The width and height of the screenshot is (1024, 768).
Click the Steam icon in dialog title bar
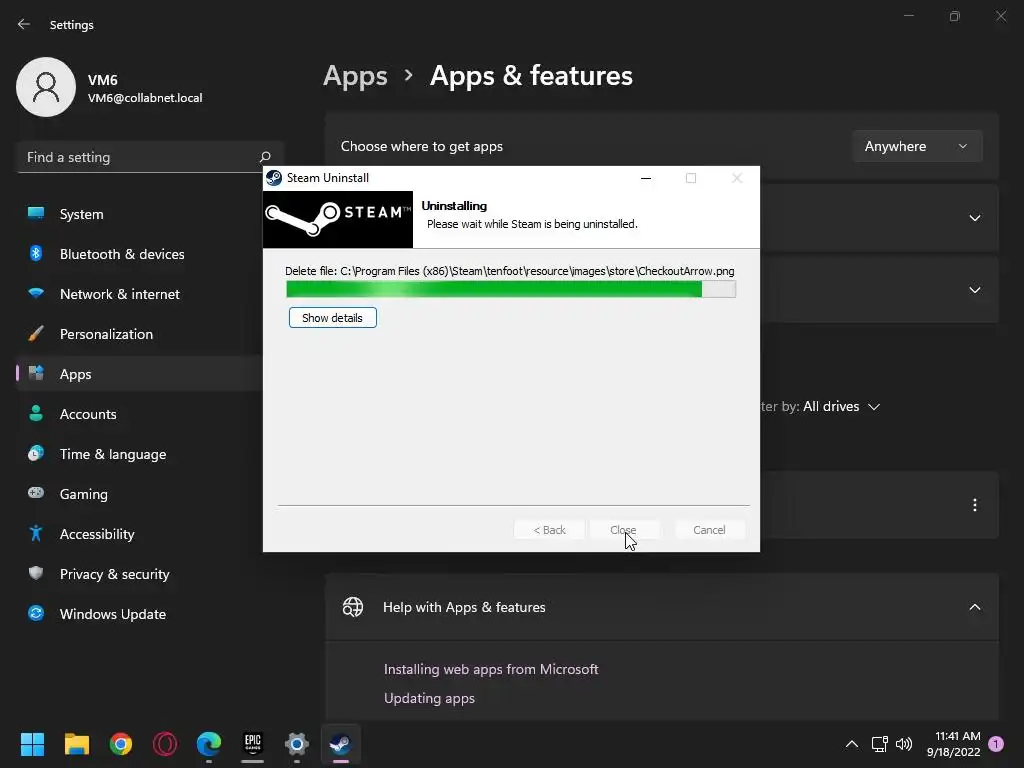[x=274, y=178]
